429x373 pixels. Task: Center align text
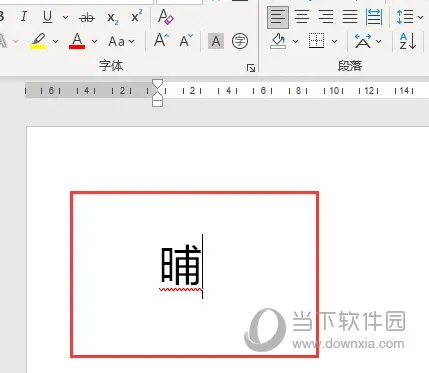click(302, 17)
